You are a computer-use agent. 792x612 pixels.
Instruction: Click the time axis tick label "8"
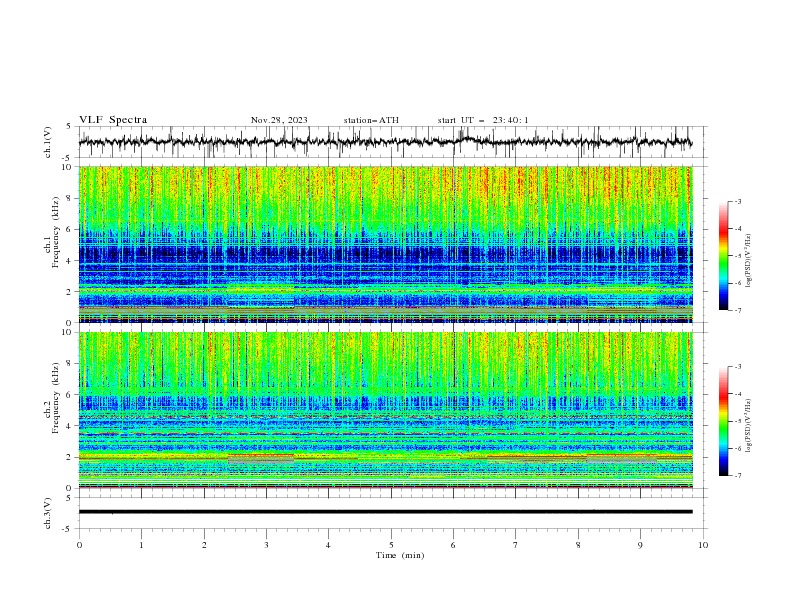coord(578,545)
